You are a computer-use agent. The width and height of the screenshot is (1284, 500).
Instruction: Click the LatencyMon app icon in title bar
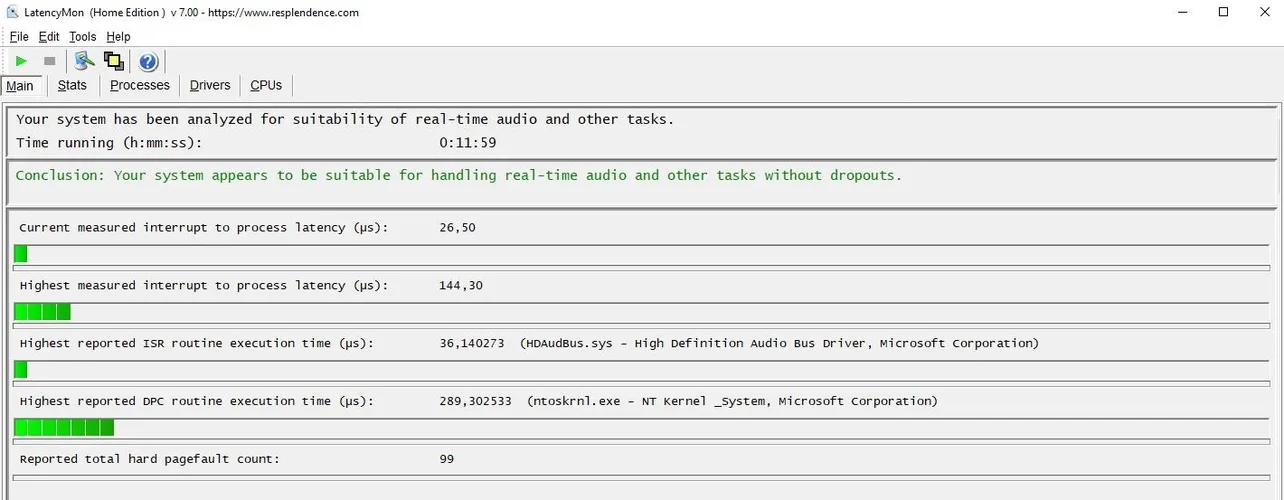(13, 13)
